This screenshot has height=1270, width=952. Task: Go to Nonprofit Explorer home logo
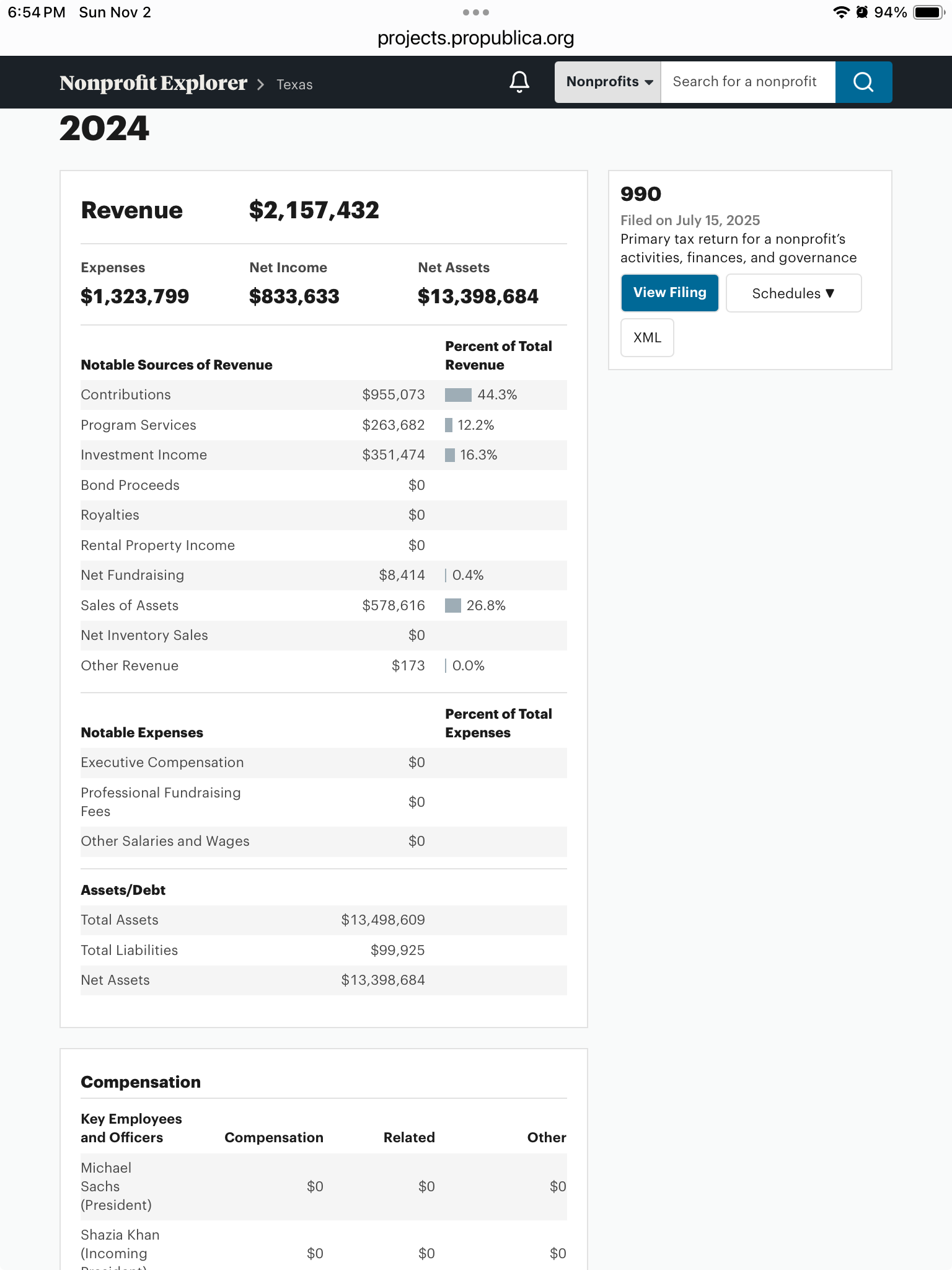click(153, 83)
